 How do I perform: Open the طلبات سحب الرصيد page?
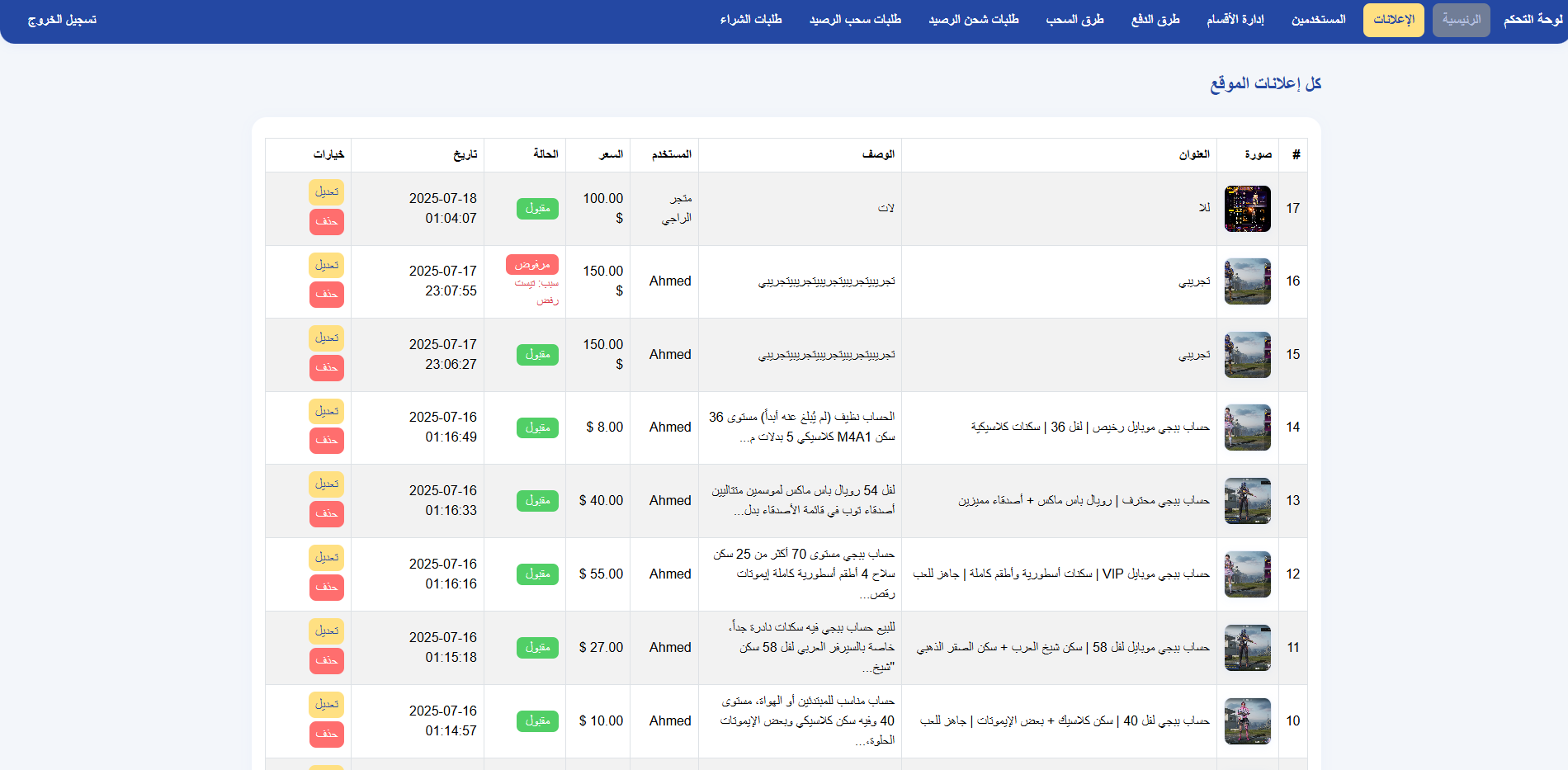[856, 20]
